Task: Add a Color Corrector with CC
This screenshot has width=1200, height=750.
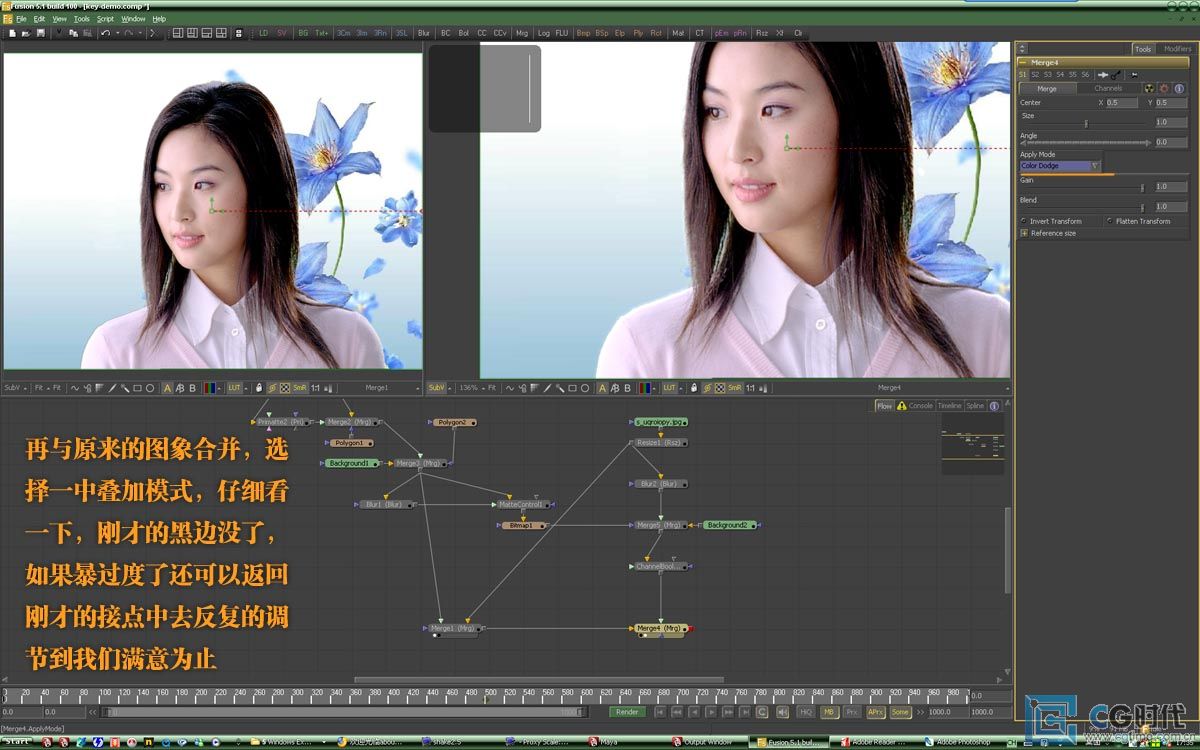Action: point(482,33)
